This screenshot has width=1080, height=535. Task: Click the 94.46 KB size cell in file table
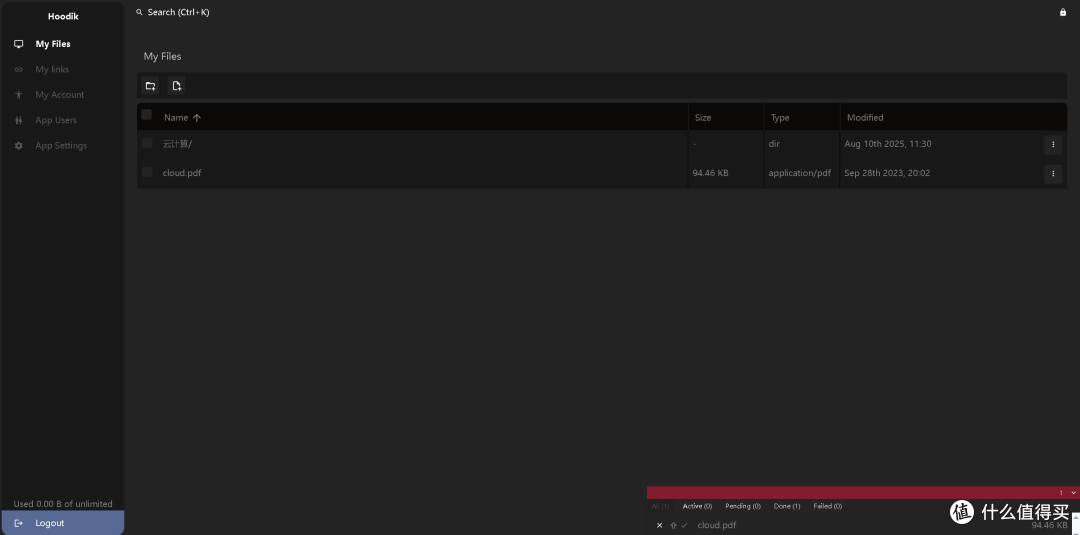[x=710, y=173]
